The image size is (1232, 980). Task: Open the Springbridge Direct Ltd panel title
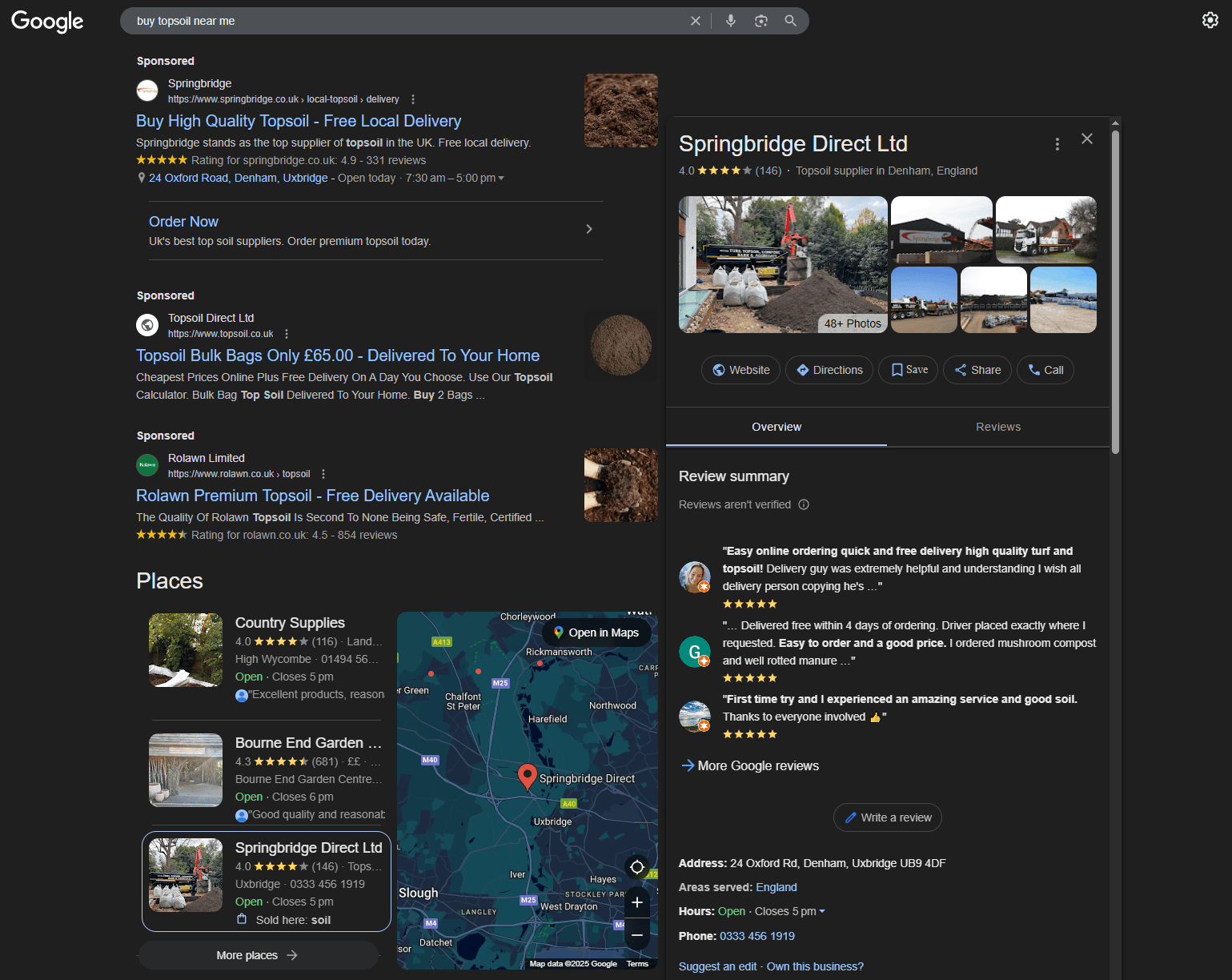[793, 143]
